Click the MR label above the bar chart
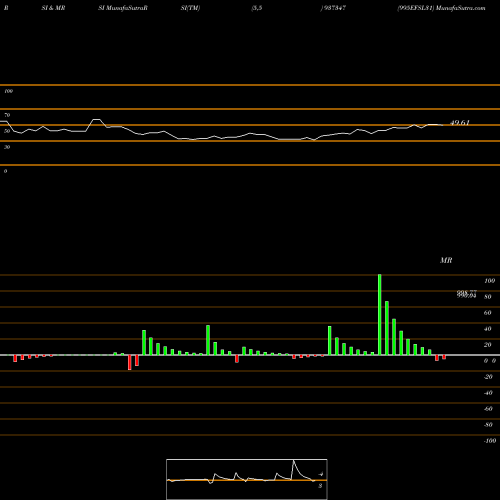 pyautogui.click(x=446, y=260)
